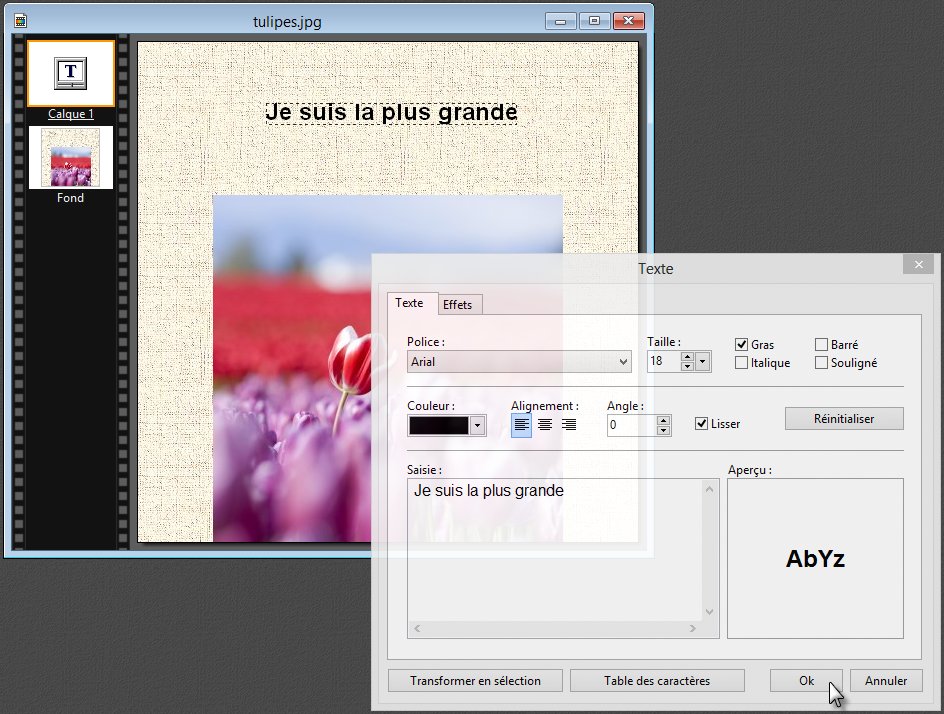This screenshot has width=944, height=714.
Task: Click the Réinitialiser button
Action: (x=843, y=419)
